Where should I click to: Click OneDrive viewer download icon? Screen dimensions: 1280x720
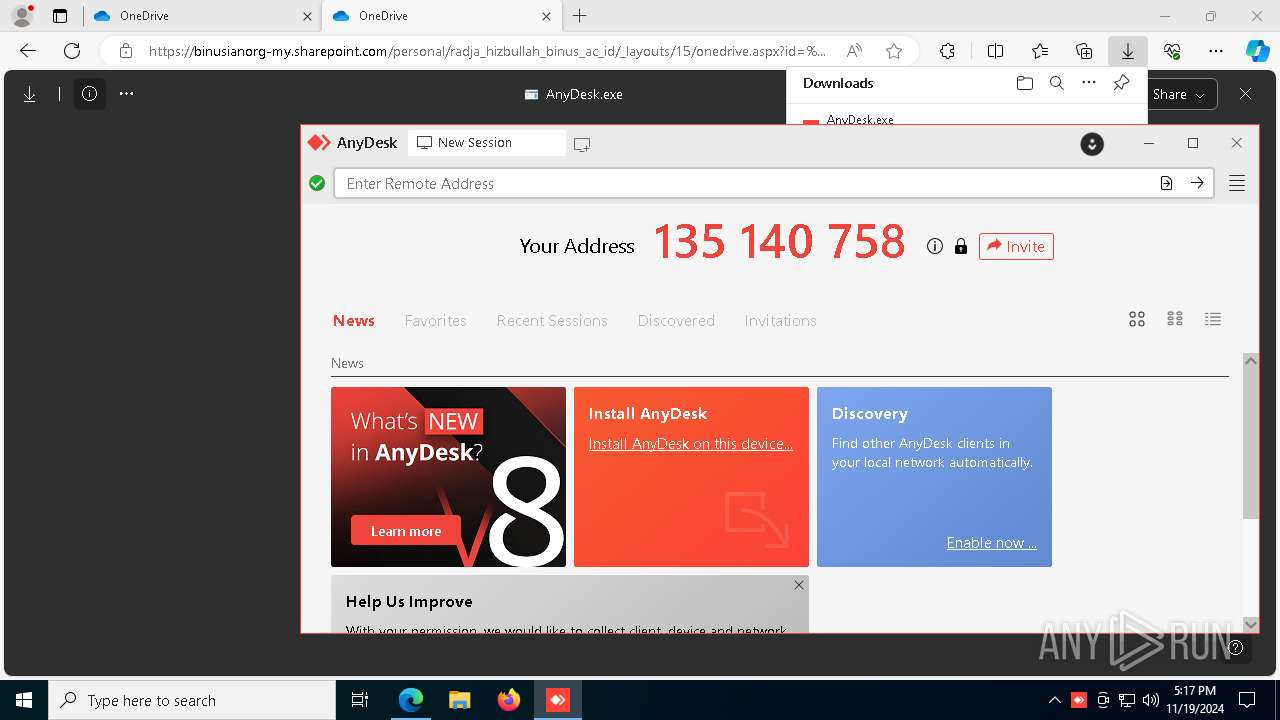point(30,94)
